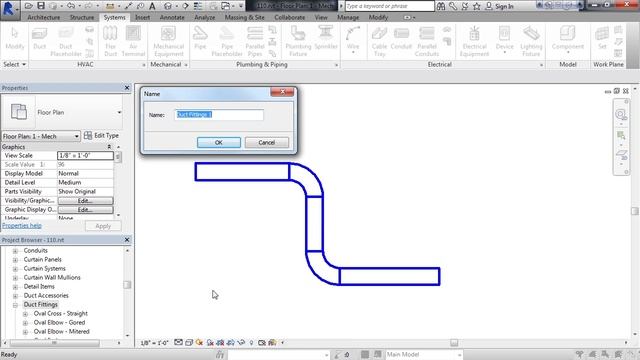The width and height of the screenshot is (640, 360).
Task: Click the Name text field in dialog
Action: point(219,115)
